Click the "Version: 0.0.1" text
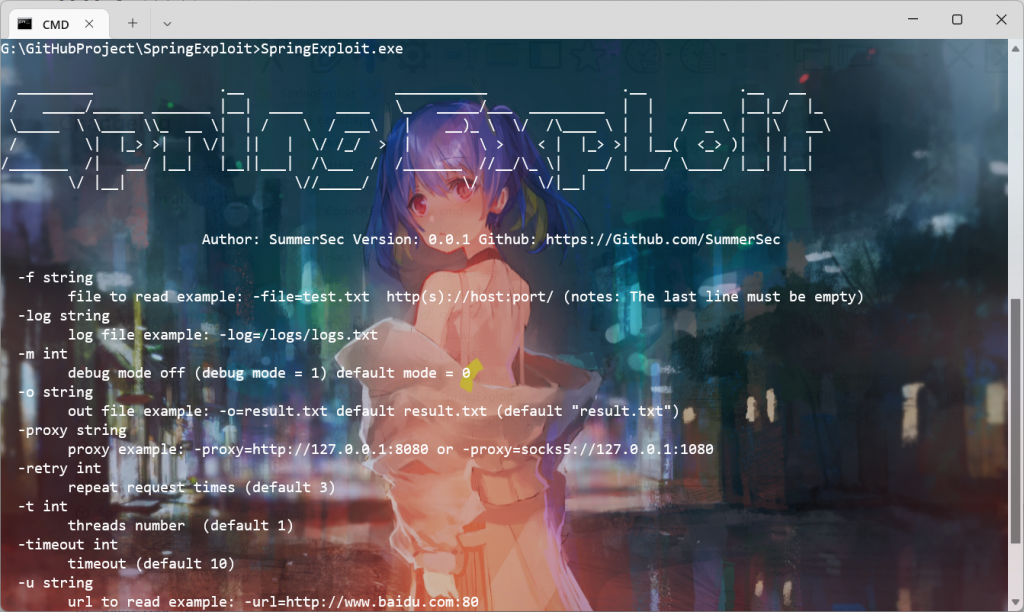 [411, 240]
